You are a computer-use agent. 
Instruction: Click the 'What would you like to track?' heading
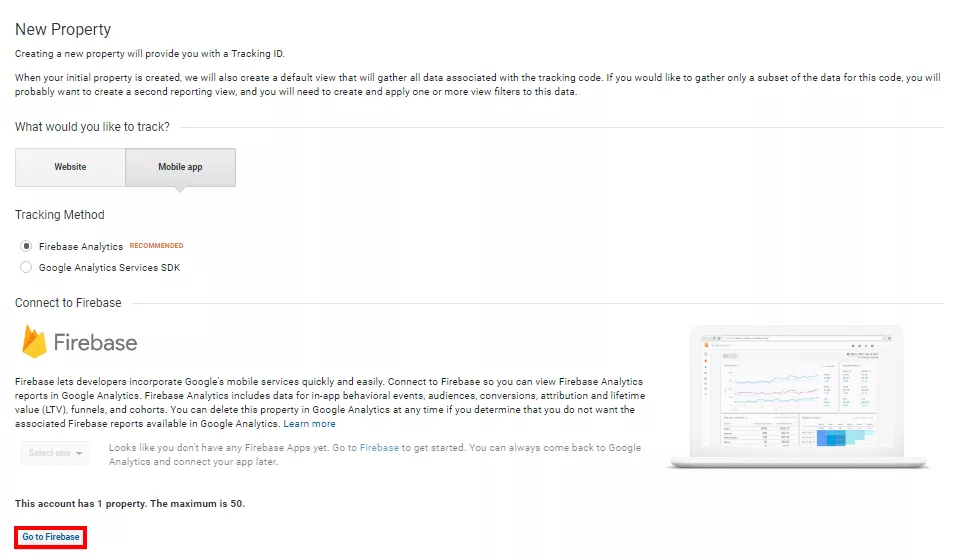point(92,126)
